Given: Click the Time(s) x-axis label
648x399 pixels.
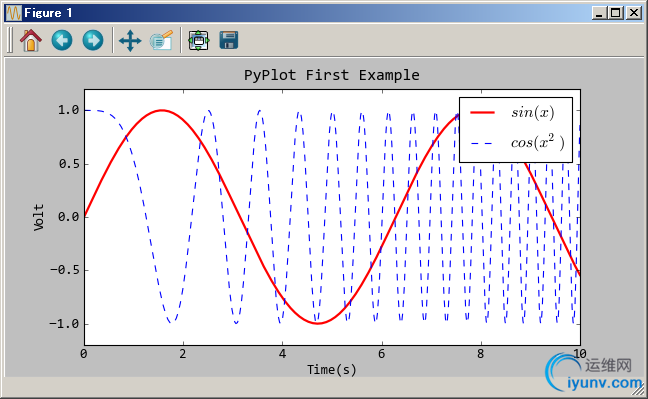Looking at the screenshot, I should point(331,369).
